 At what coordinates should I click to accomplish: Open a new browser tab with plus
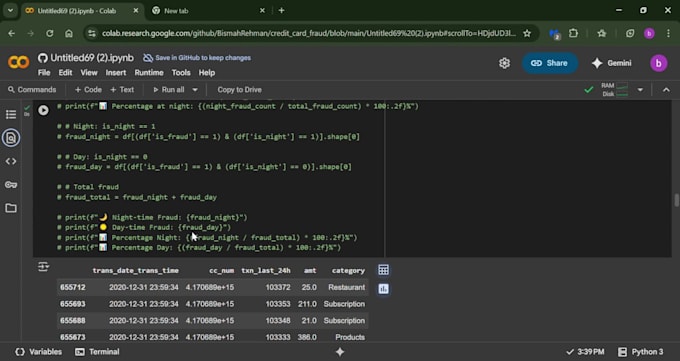[281, 10]
